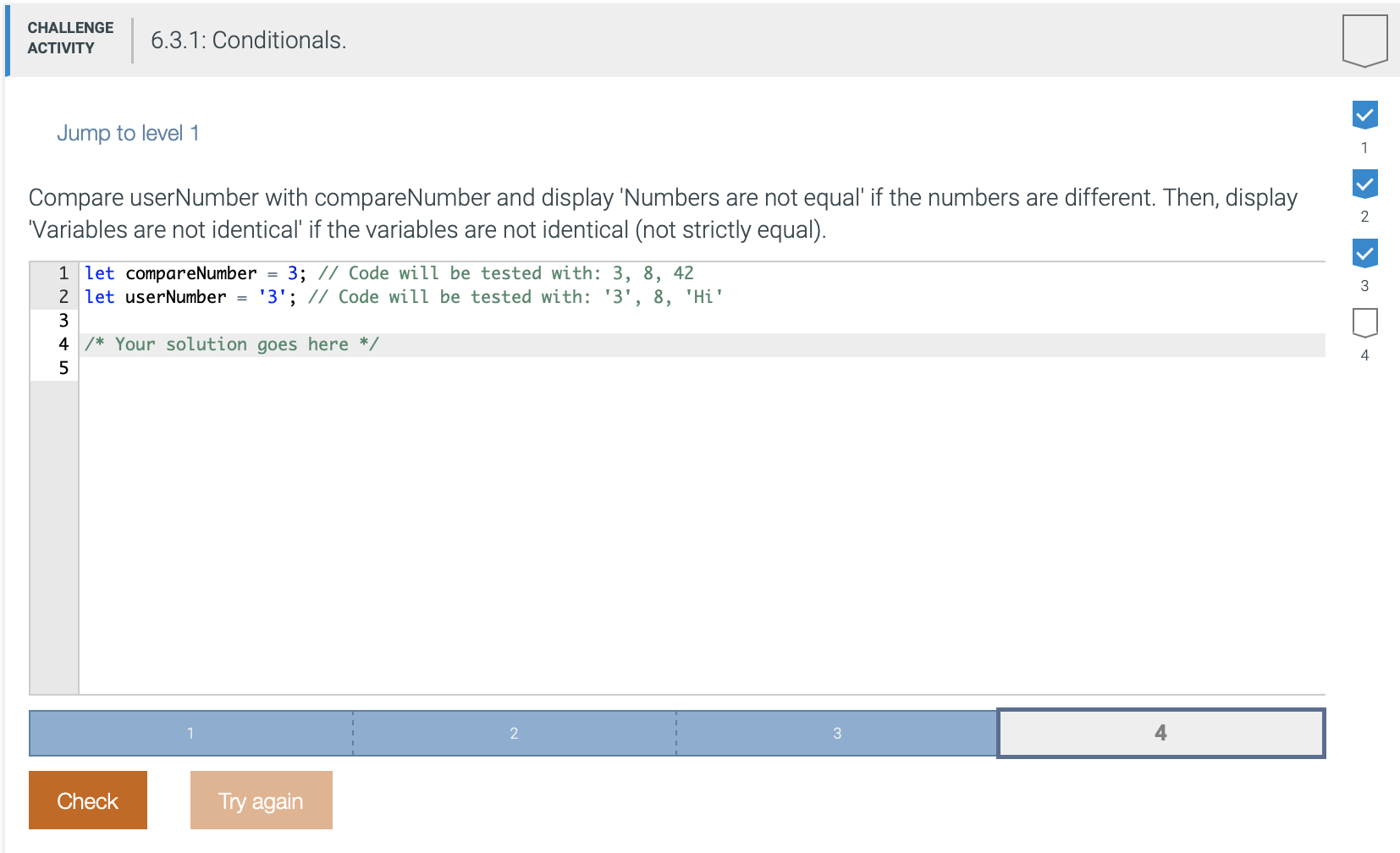Select the highlighted level 4 segment
The width and height of the screenshot is (1400, 853).
[1160, 733]
